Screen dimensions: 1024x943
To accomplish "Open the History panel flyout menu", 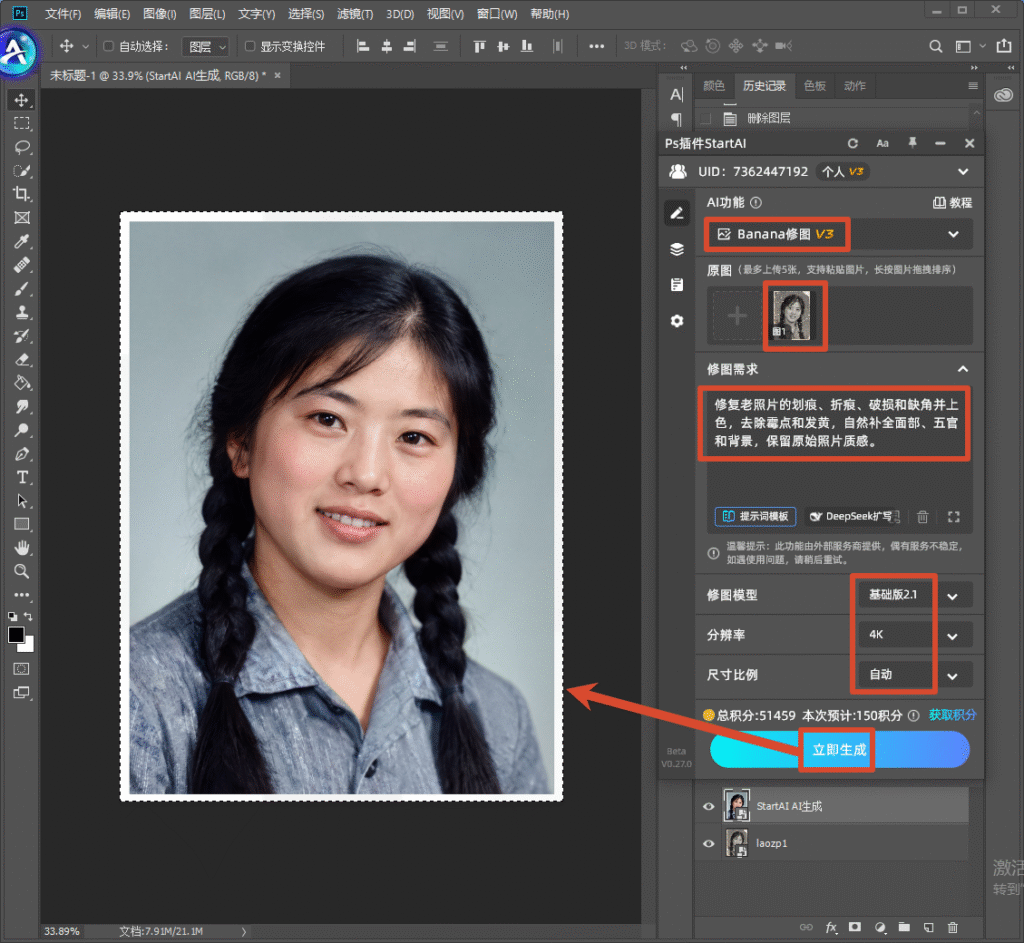I will (x=972, y=86).
